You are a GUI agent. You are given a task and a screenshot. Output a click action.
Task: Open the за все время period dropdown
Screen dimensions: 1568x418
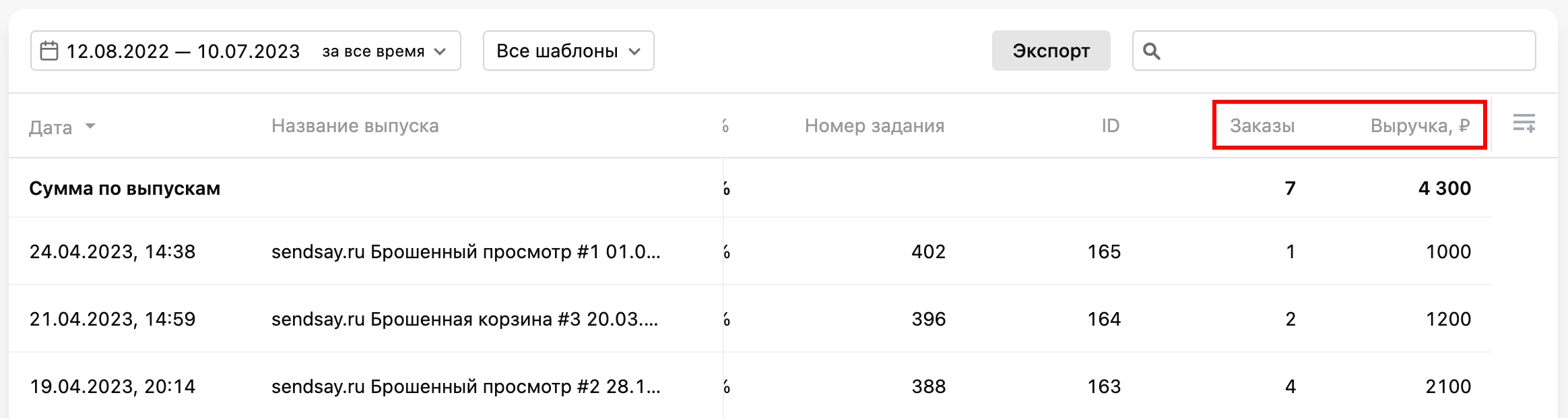click(x=384, y=51)
